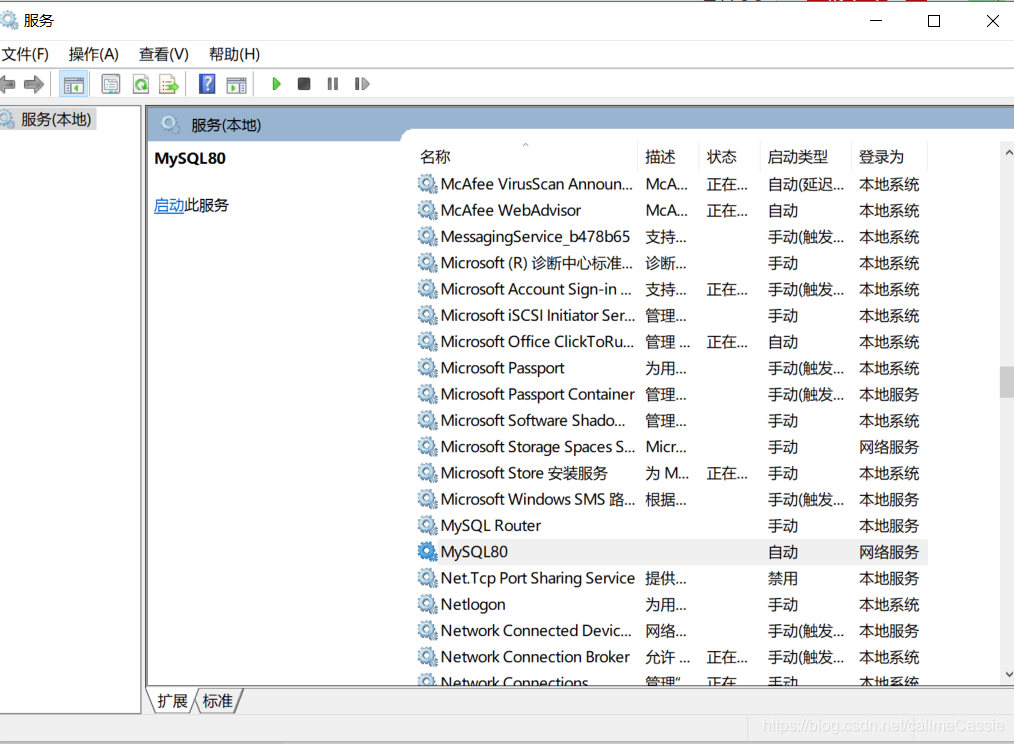Click the services gear icon in panel header
1014x744 pixels.
point(170,124)
